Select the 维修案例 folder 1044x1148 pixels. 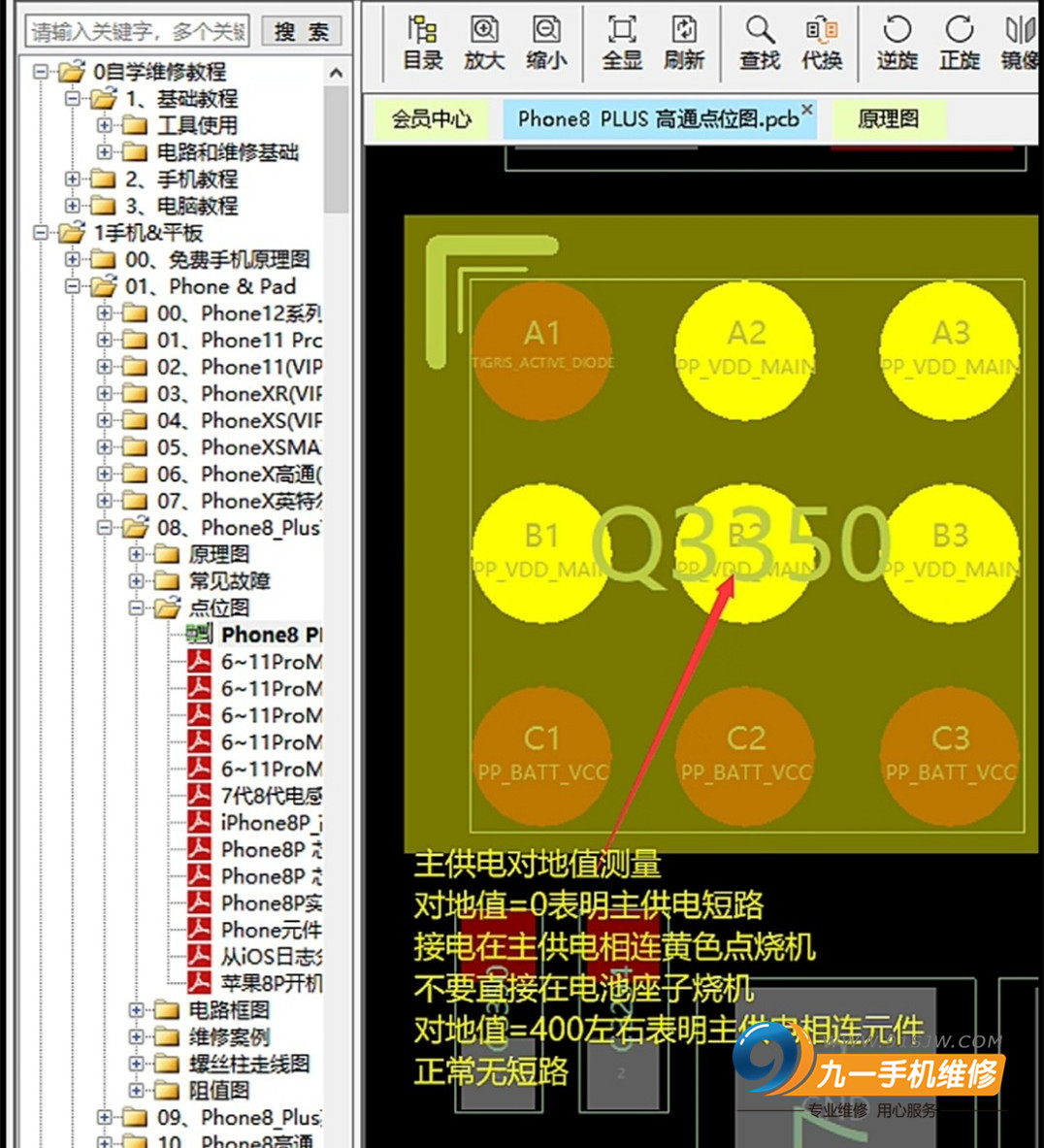coord(212,1036)
